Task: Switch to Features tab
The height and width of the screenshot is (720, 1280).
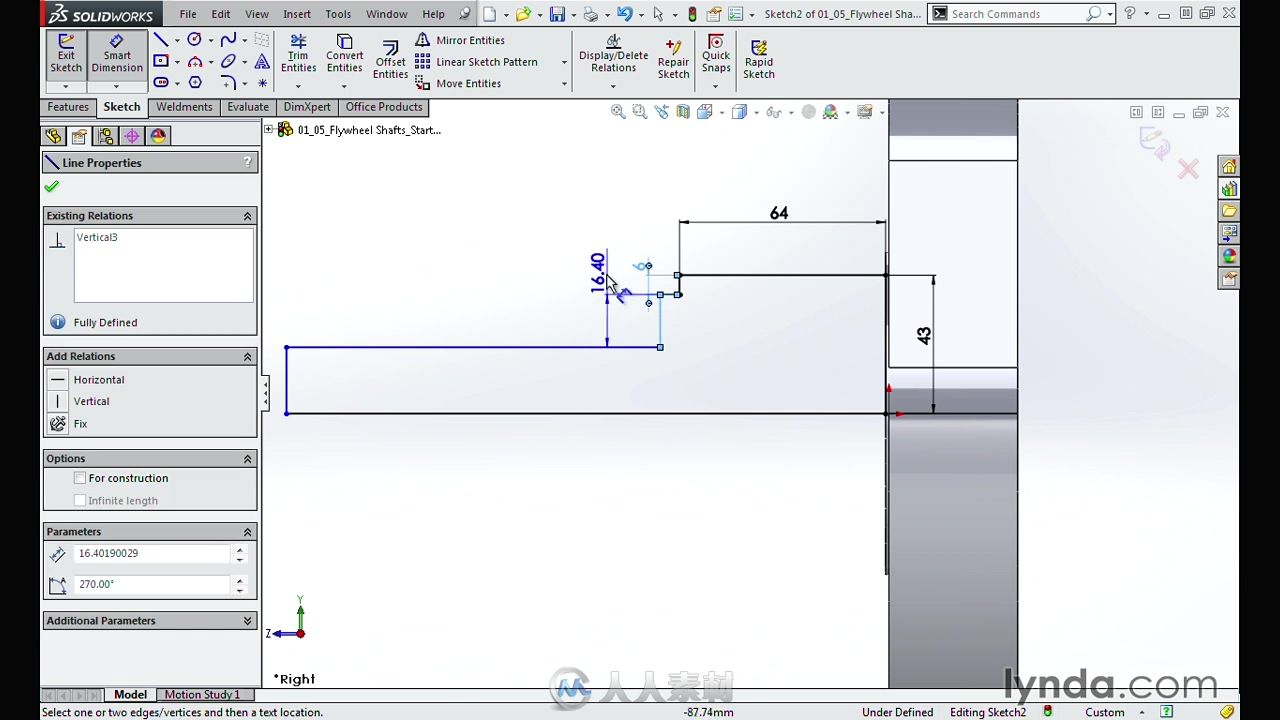Action: (x=68, y=107)
